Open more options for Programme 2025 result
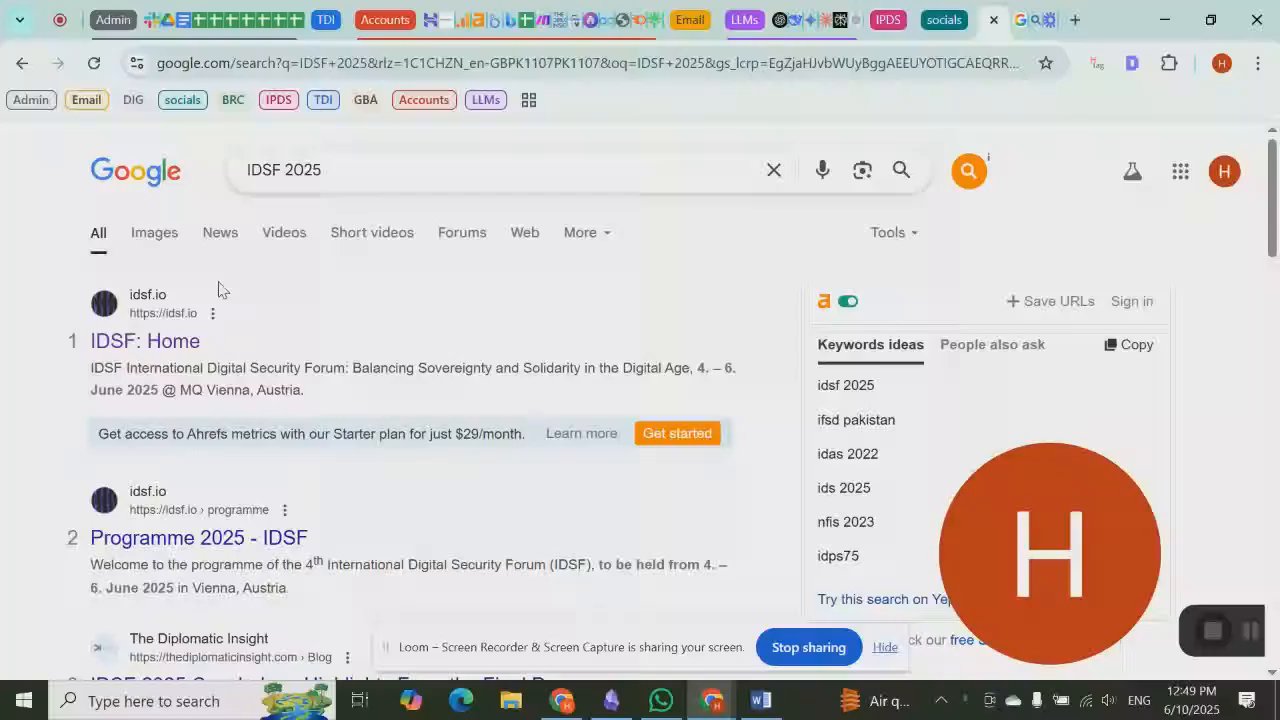1280x720 pixels. tap(284, 510)
